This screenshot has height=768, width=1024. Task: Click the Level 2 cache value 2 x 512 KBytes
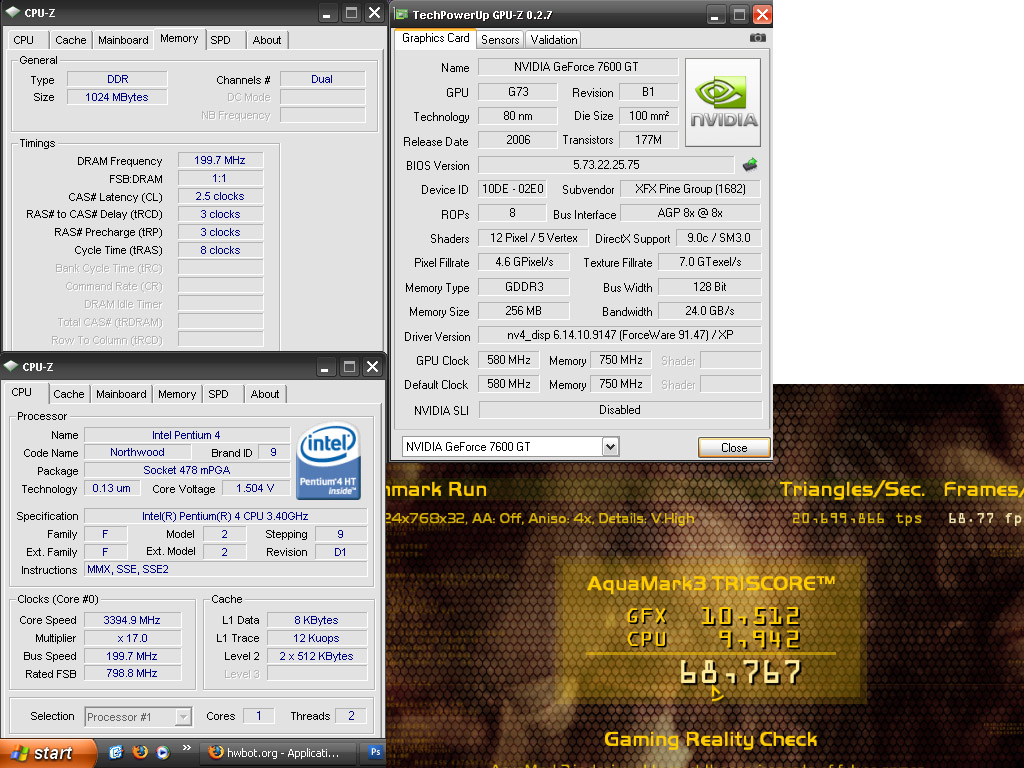click(317, 656)
